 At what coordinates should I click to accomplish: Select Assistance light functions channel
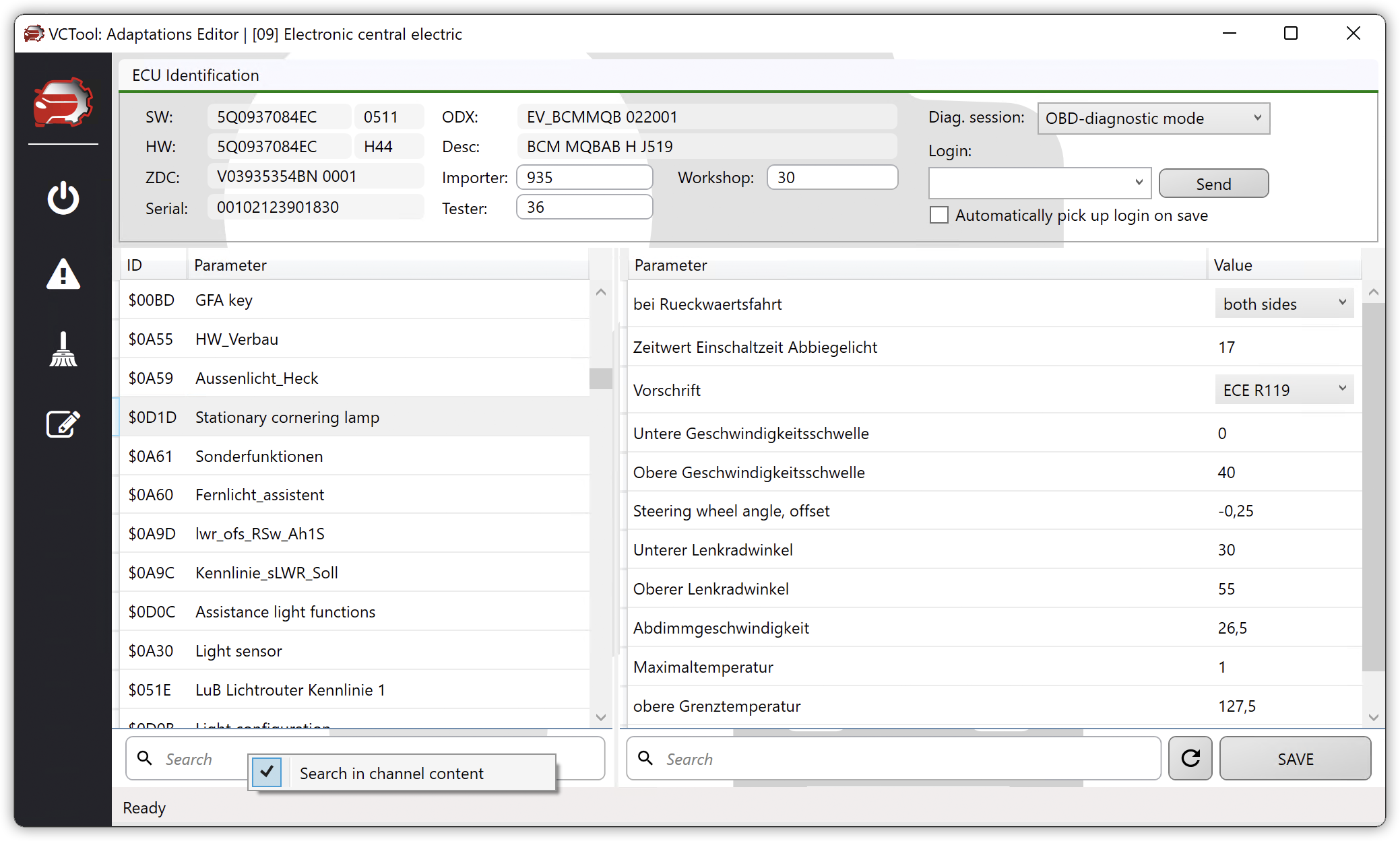(285, 611)
